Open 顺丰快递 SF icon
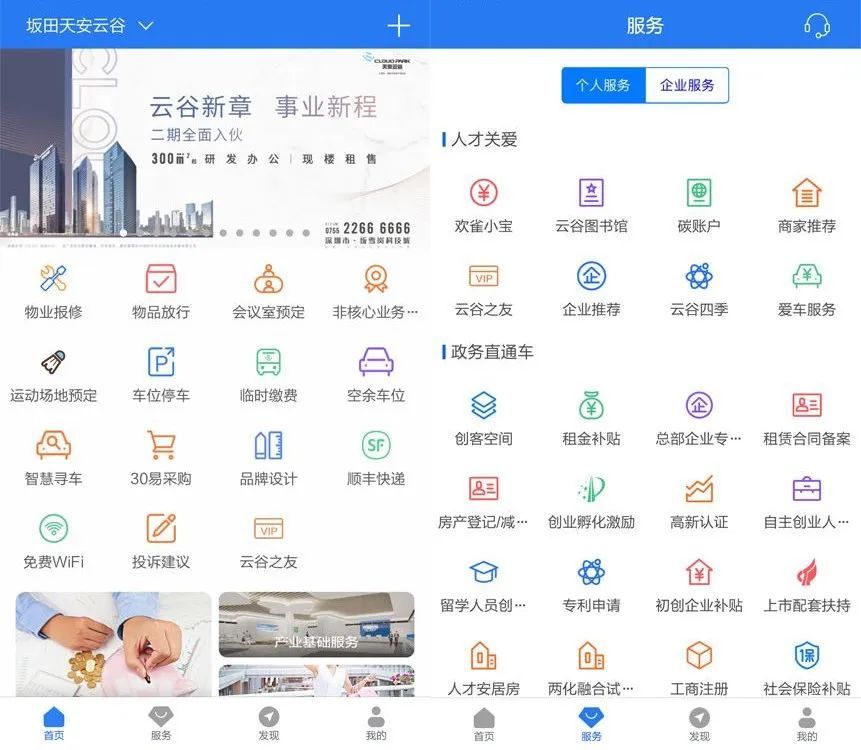861x750 pixels. pos(376,445)
